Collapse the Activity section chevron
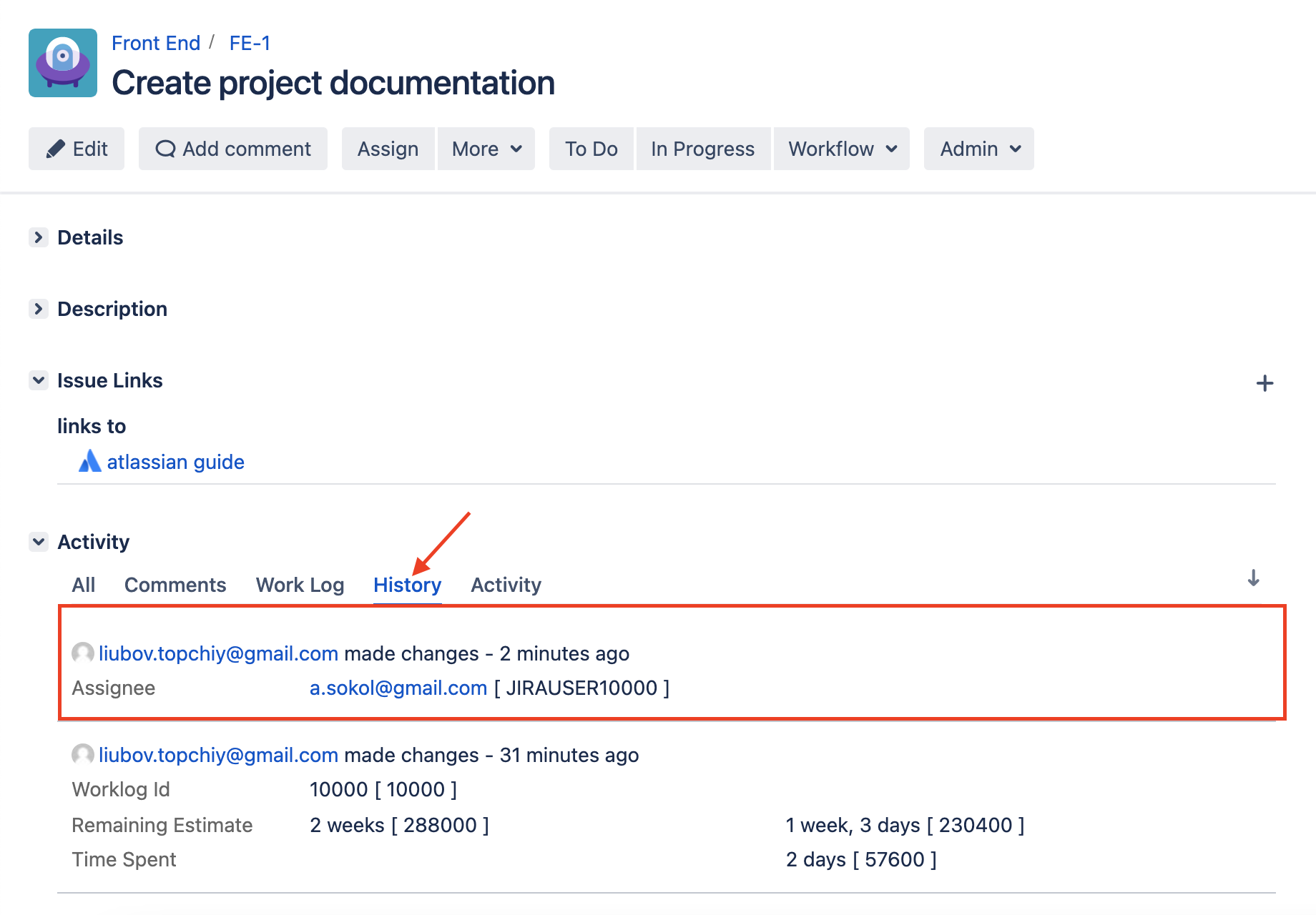Image resolution: width=1316 pixels, height=915 pixels. 39,542
